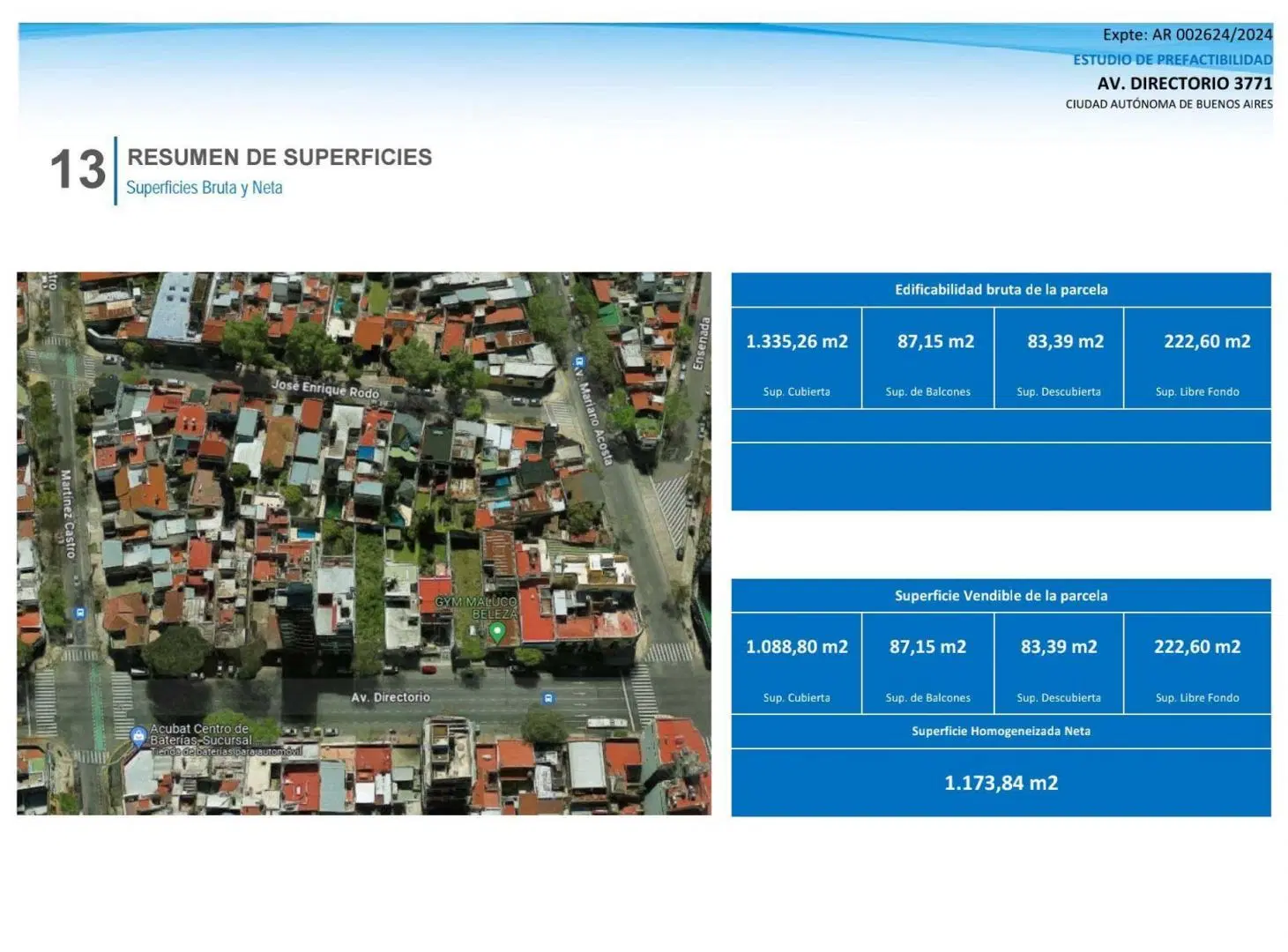This screenshot has height=952, width=1288.
Task: Click the 'Av. Directorio' street label on the map
Action: point(391,697)
